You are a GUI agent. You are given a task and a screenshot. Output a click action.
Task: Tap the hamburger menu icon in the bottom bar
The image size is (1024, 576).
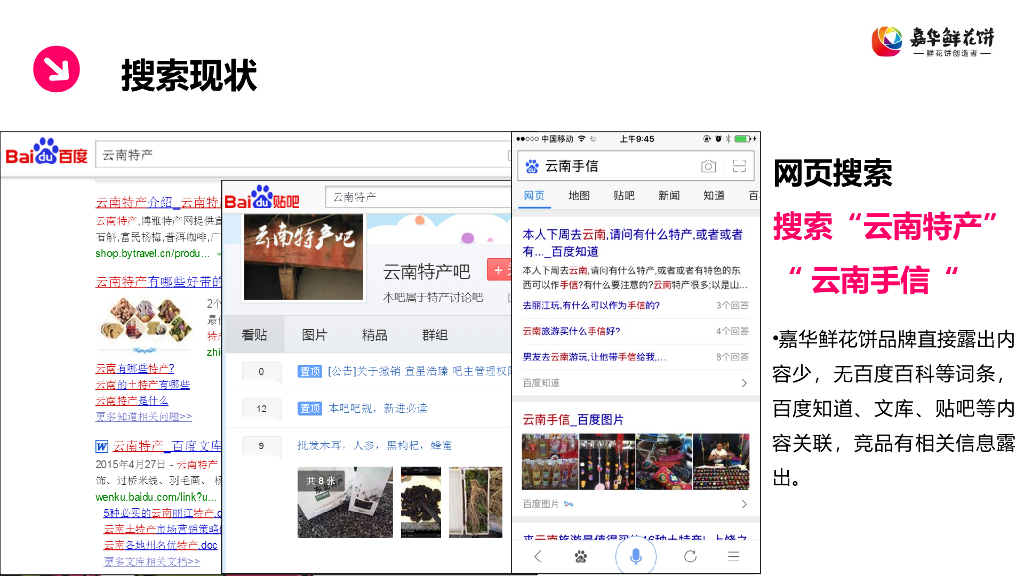point(733,556)
